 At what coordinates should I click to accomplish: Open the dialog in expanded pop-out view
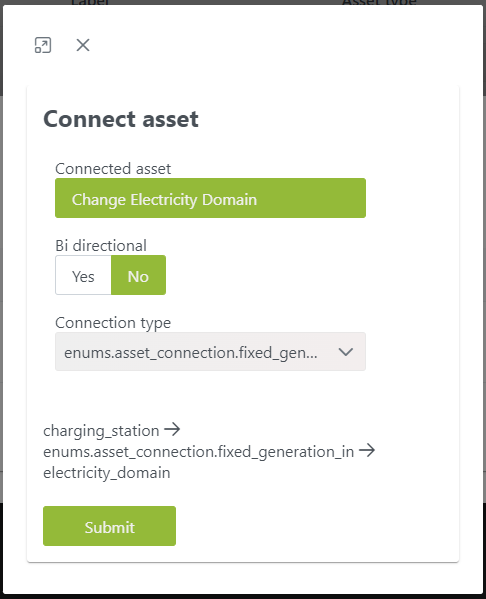click(x=43, y=45)
